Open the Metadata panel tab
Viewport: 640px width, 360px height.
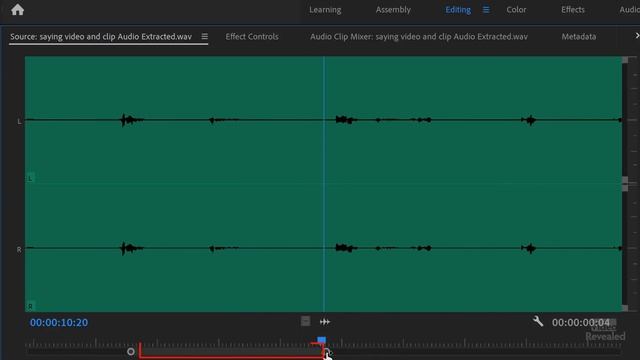point(578,37)
